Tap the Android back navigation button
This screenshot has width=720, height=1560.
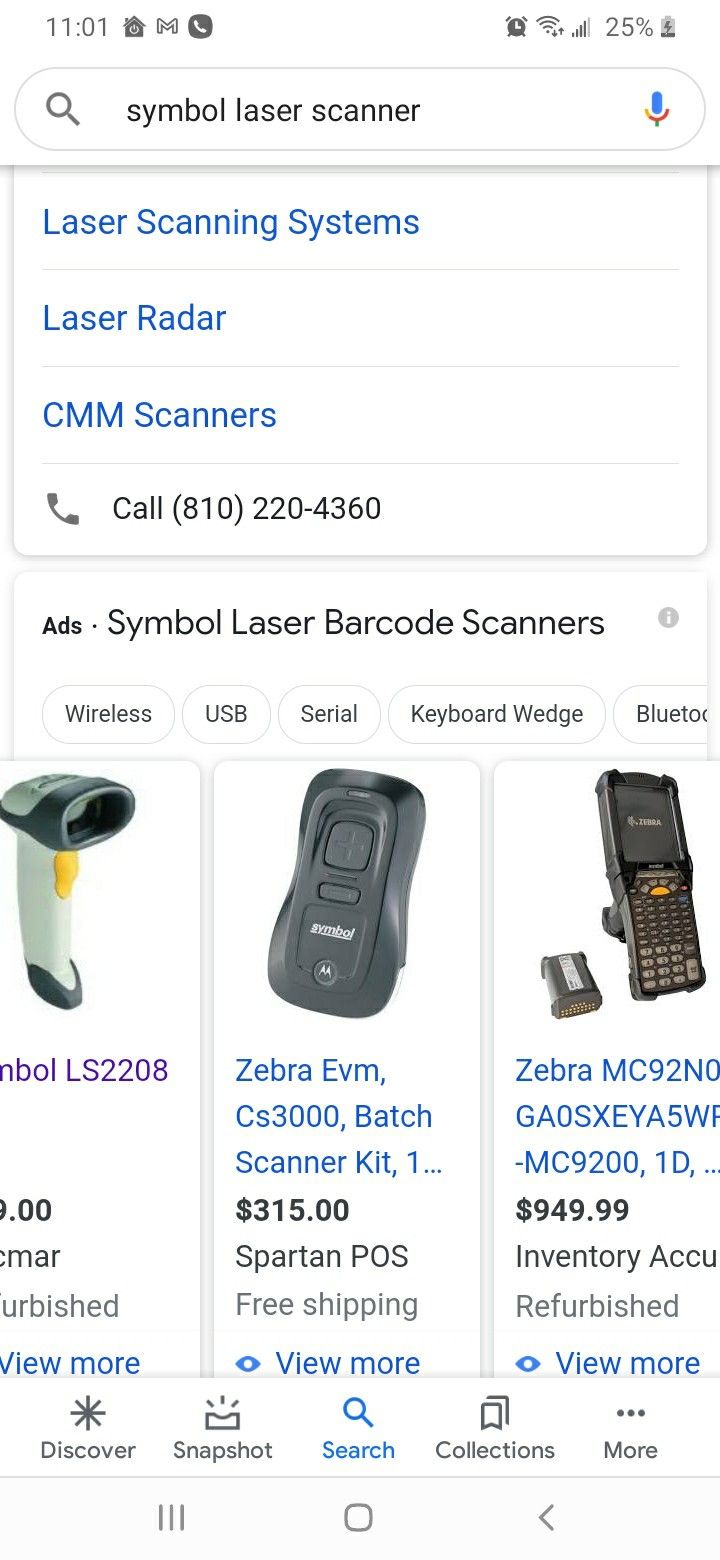click(x=546, y=1517)
